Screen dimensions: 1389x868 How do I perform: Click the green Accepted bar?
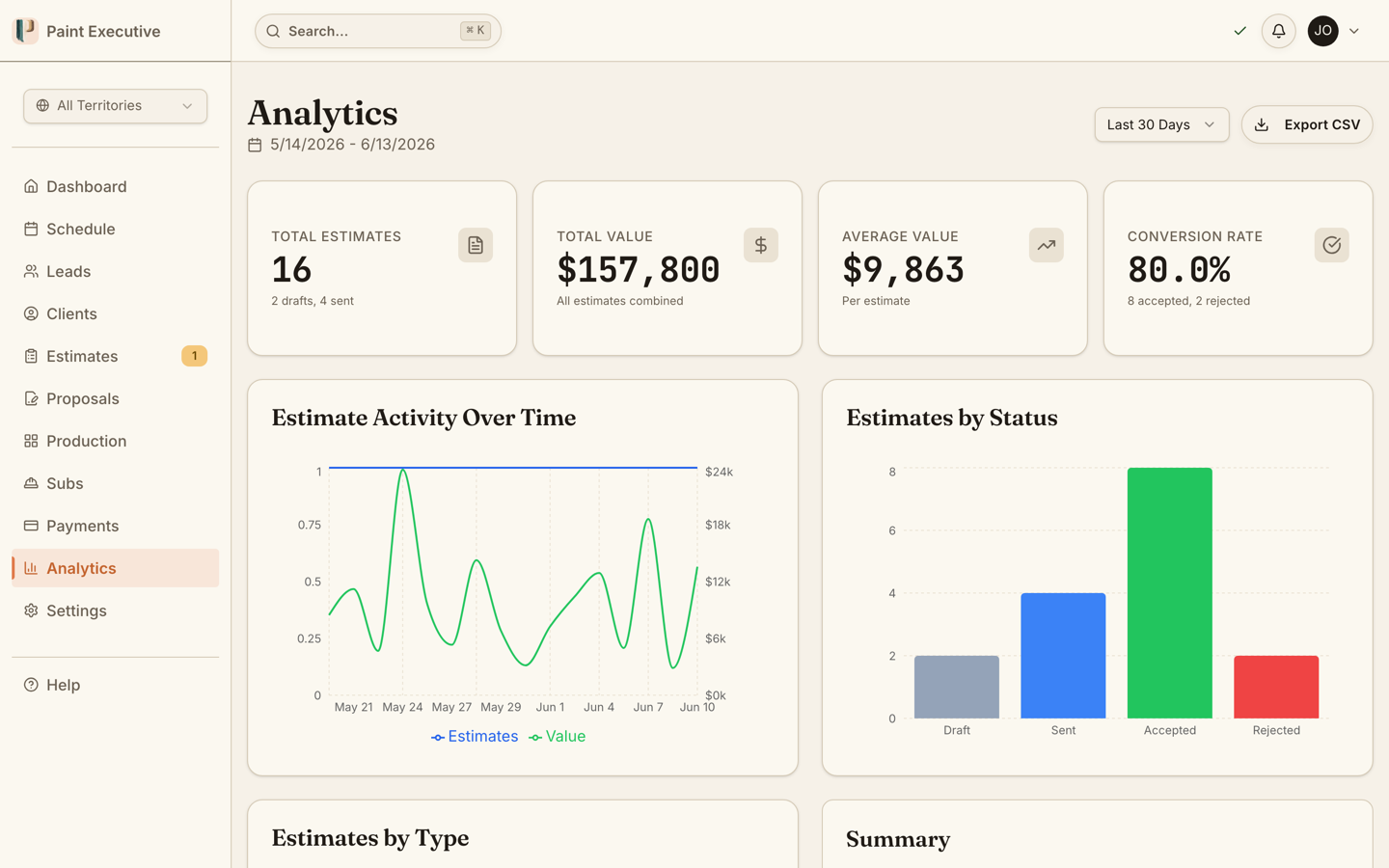[x=1170, y=593]
